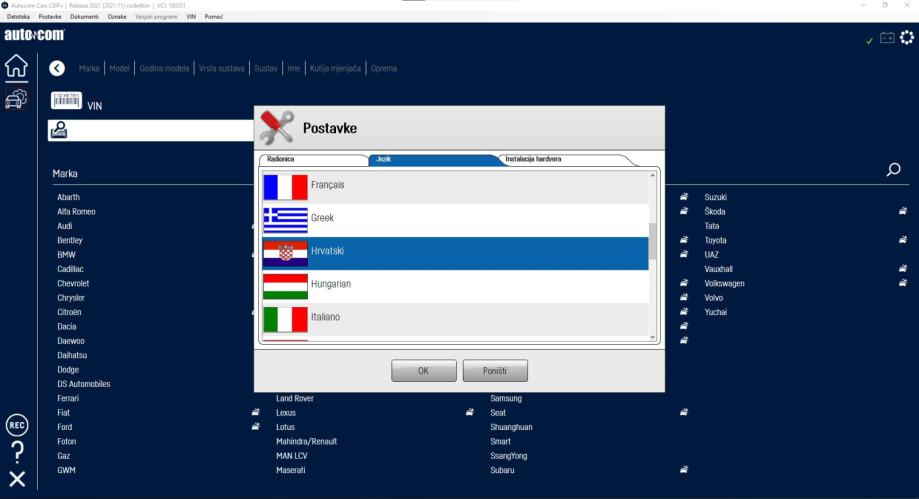The image size is (919, 499).
Task: Click the car icon next to Seat
Action: pos(683,412)
